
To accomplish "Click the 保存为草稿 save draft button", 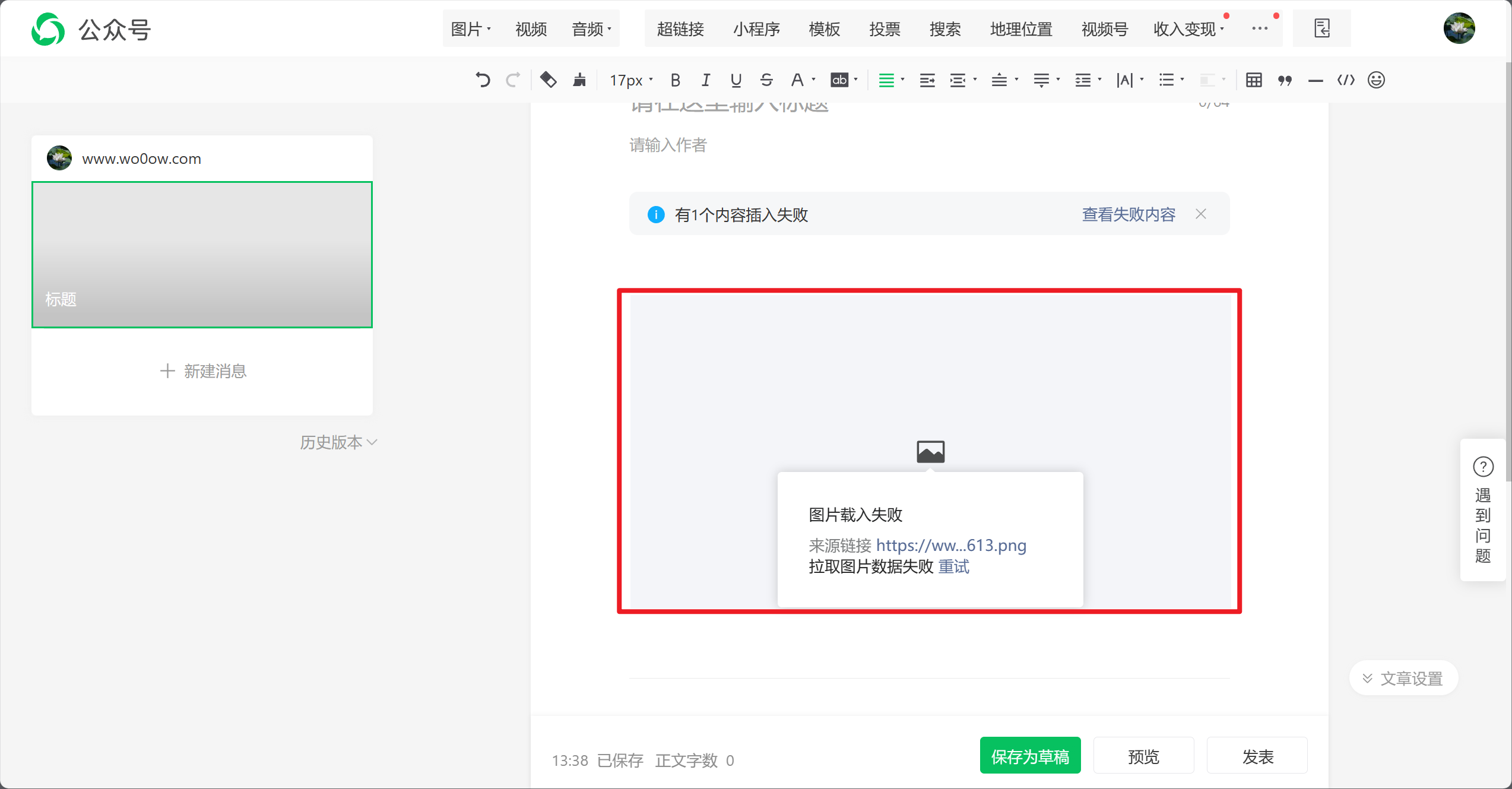I will point(1030,756).
